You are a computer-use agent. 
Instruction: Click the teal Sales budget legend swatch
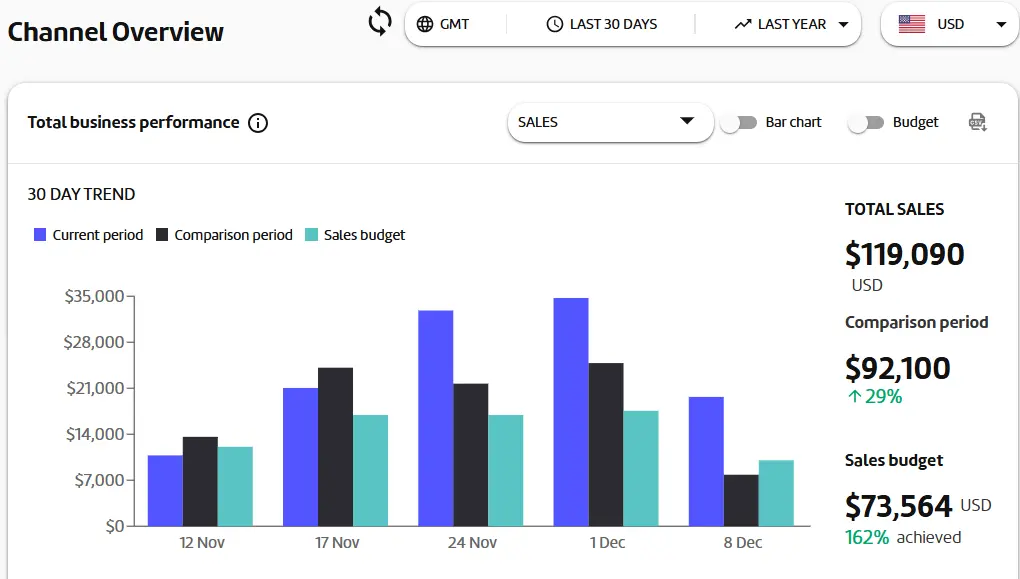pyautogui.click(x=312, y=235)
